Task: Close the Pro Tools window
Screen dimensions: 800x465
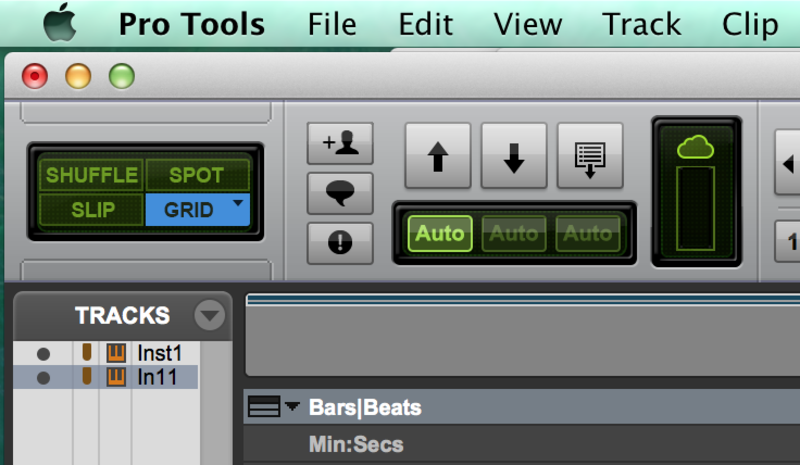Action: (35, 76)
